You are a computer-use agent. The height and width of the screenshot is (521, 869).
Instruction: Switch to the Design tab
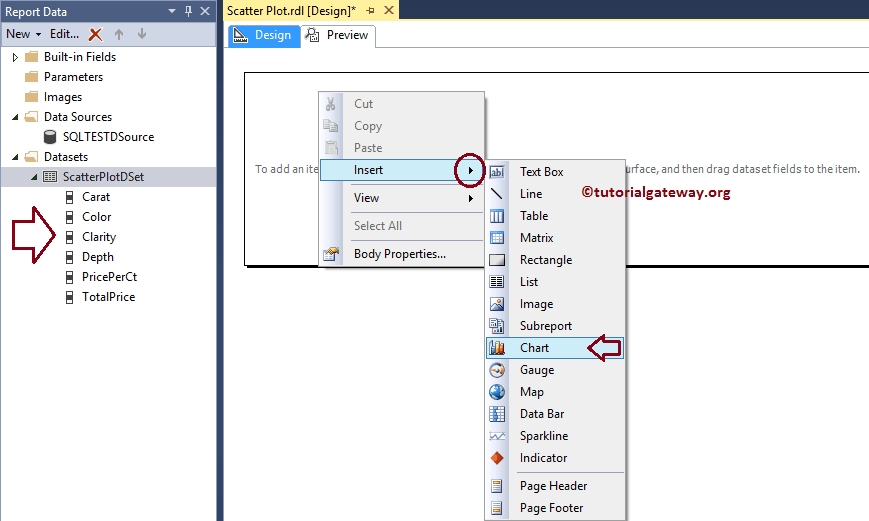(264, 35)
